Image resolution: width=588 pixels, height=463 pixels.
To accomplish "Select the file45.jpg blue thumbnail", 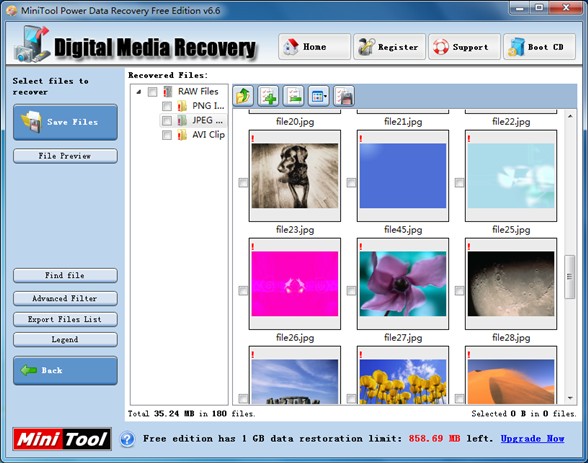I will click(403, 175).
